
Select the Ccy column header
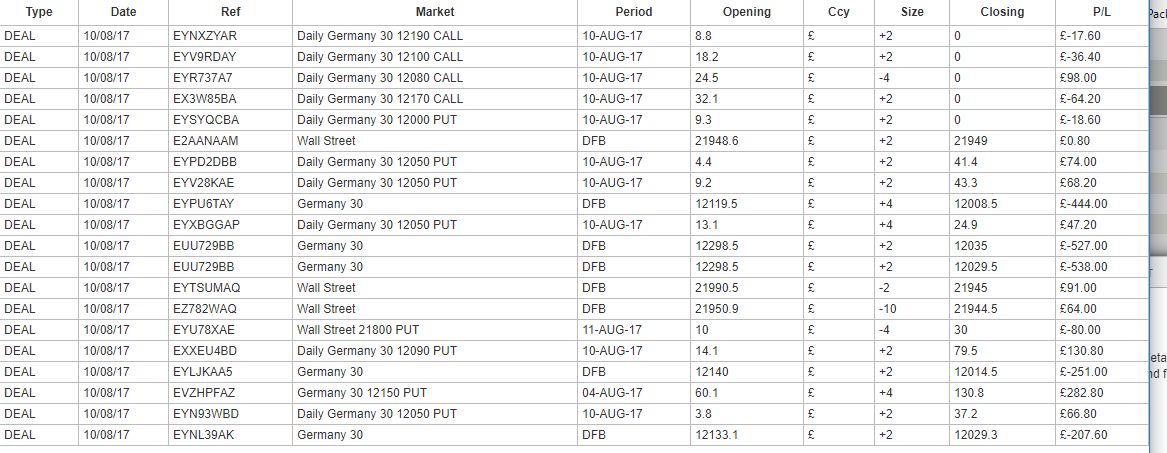coord(838,12)
